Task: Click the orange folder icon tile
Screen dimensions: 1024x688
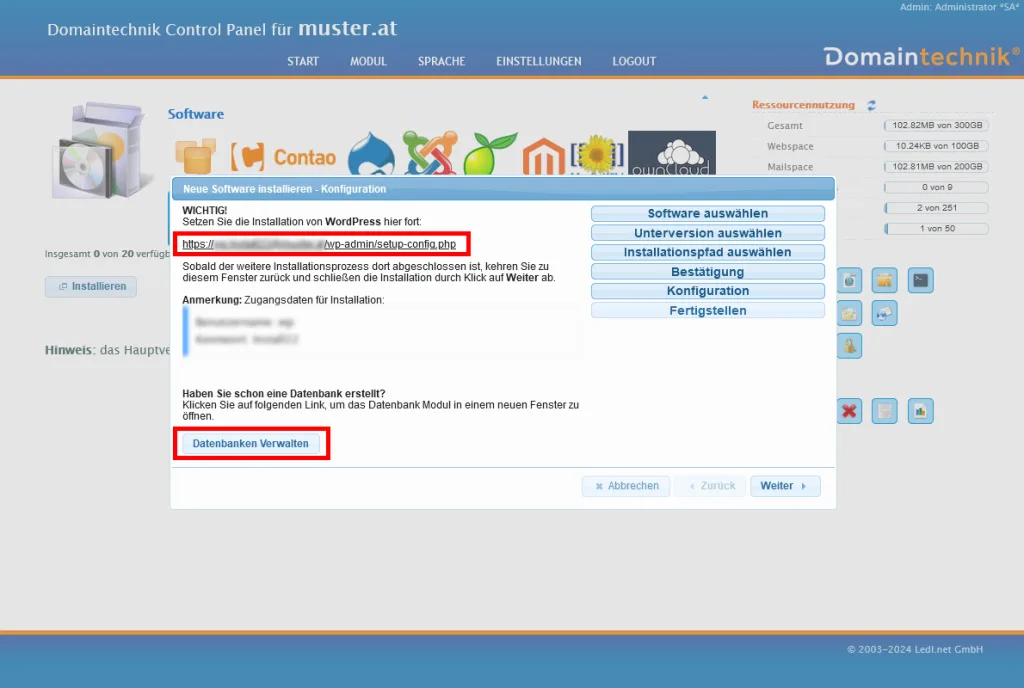Action: pyautogui.click(x=884, y=281)
